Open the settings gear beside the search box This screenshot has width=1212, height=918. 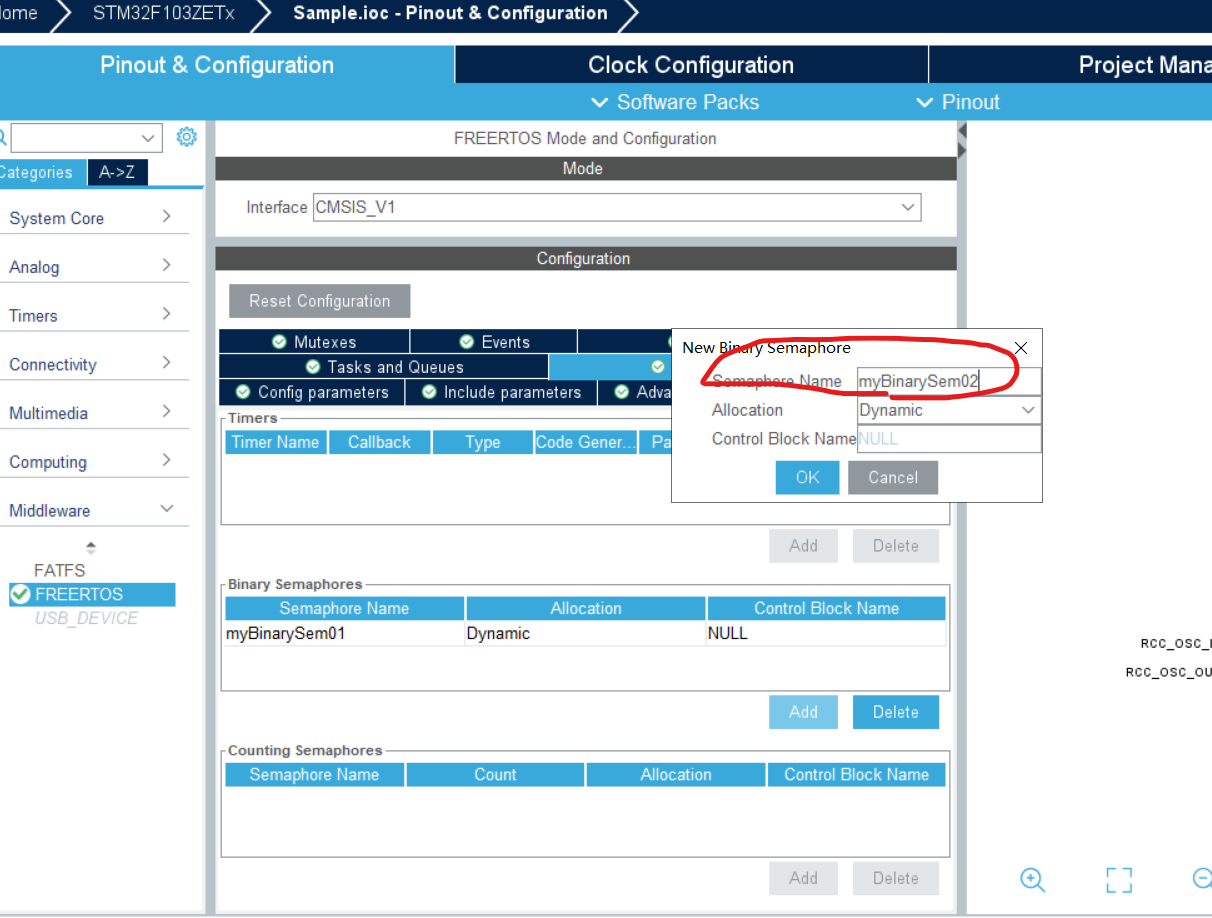(x=186, y=137)
